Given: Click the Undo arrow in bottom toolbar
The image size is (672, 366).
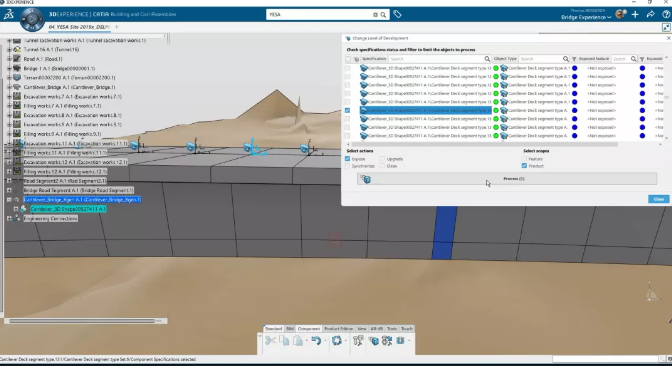Looking at the screenshot, I should (316, 341).
